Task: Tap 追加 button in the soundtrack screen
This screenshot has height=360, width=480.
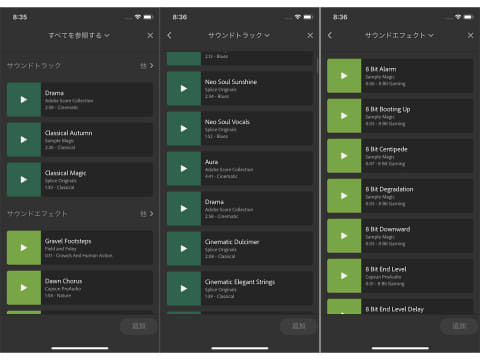Action: [x=299, y=326]
